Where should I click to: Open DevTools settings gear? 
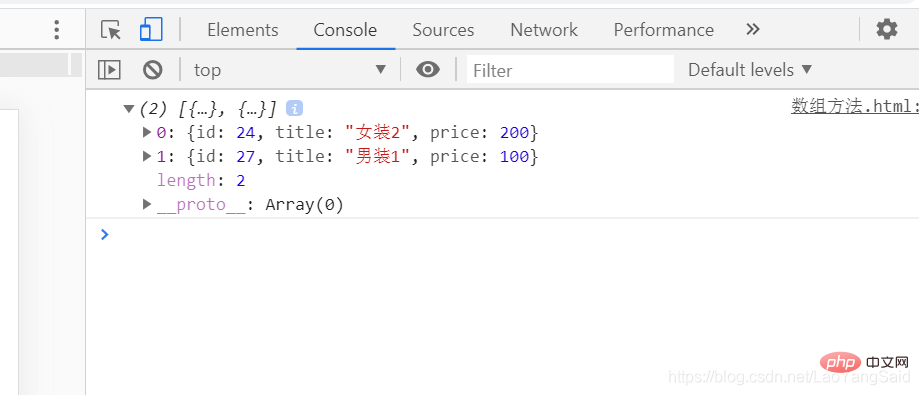coord(886,29)
